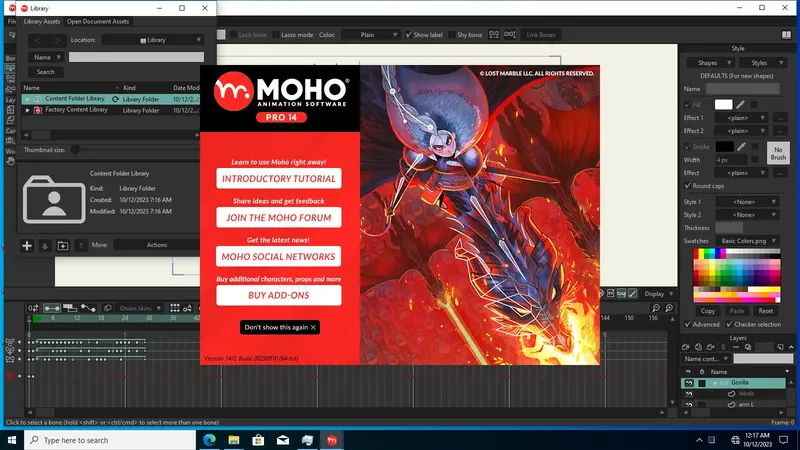This screenshot has width=800, height=450.
Task: Click the white Fill color swatch
Action: [x=723, y=104]
